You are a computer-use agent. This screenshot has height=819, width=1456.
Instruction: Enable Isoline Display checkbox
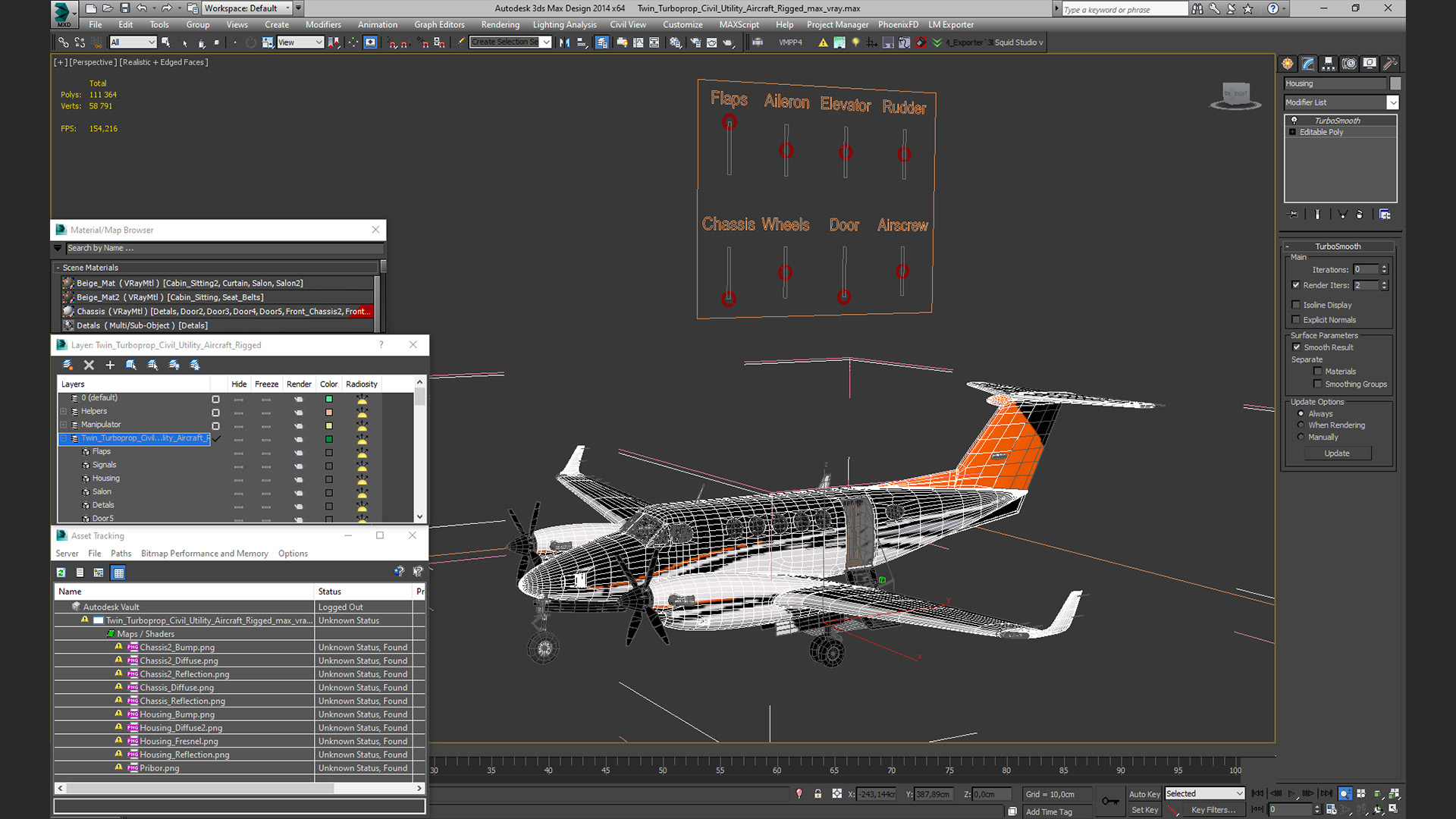[x=1296, y=305]
